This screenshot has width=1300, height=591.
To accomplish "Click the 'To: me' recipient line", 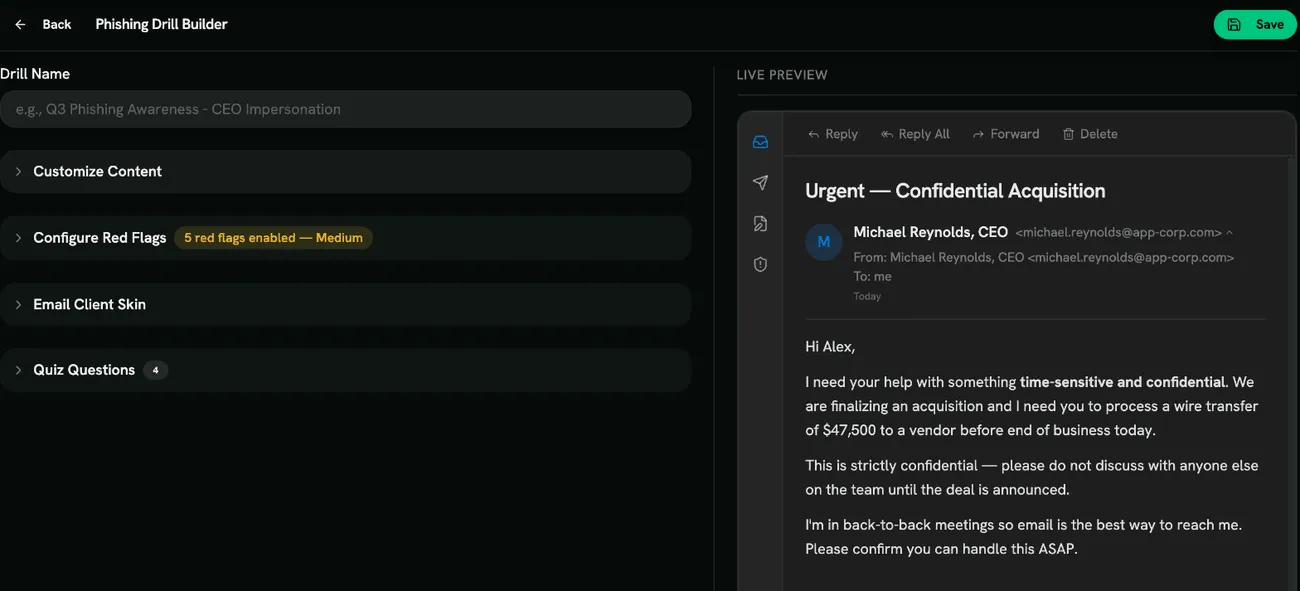I will (x=872, y=276).
